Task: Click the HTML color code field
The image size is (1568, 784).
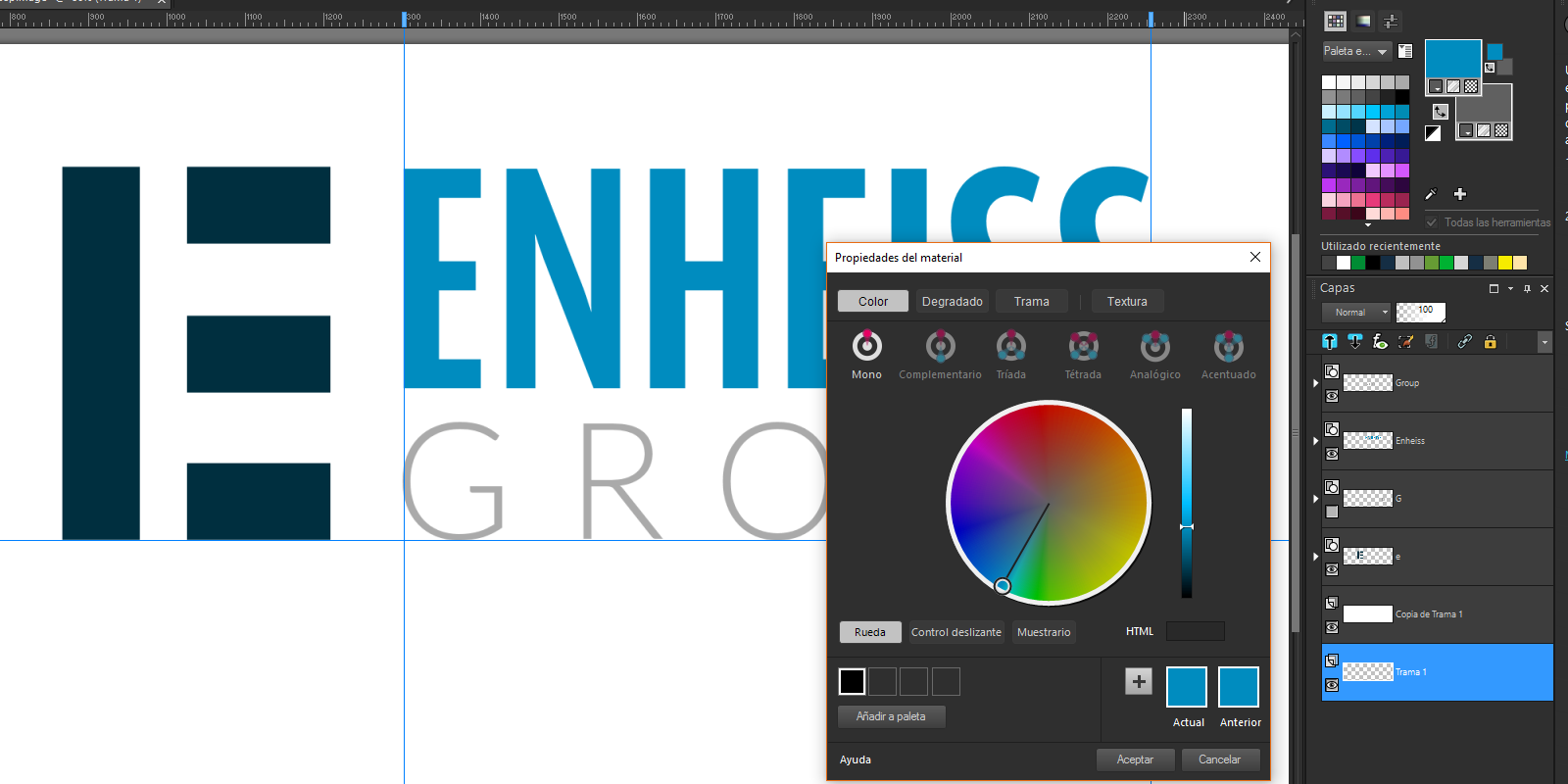Action: click(1195, 632)
